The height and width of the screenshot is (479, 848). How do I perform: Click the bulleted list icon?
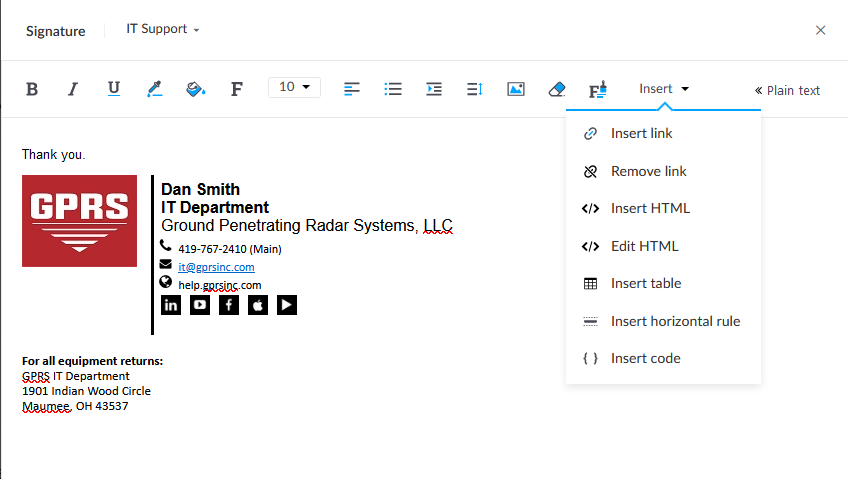[x=393, y=89]
